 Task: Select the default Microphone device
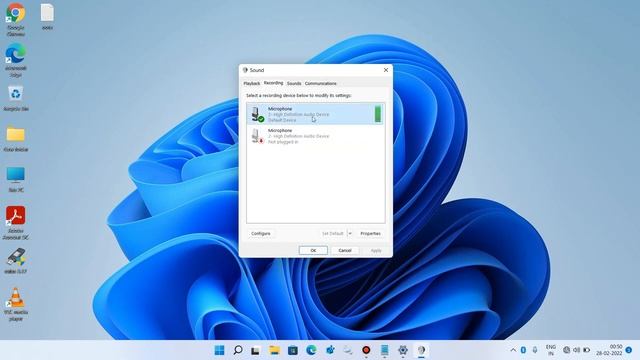pos(315,114)
